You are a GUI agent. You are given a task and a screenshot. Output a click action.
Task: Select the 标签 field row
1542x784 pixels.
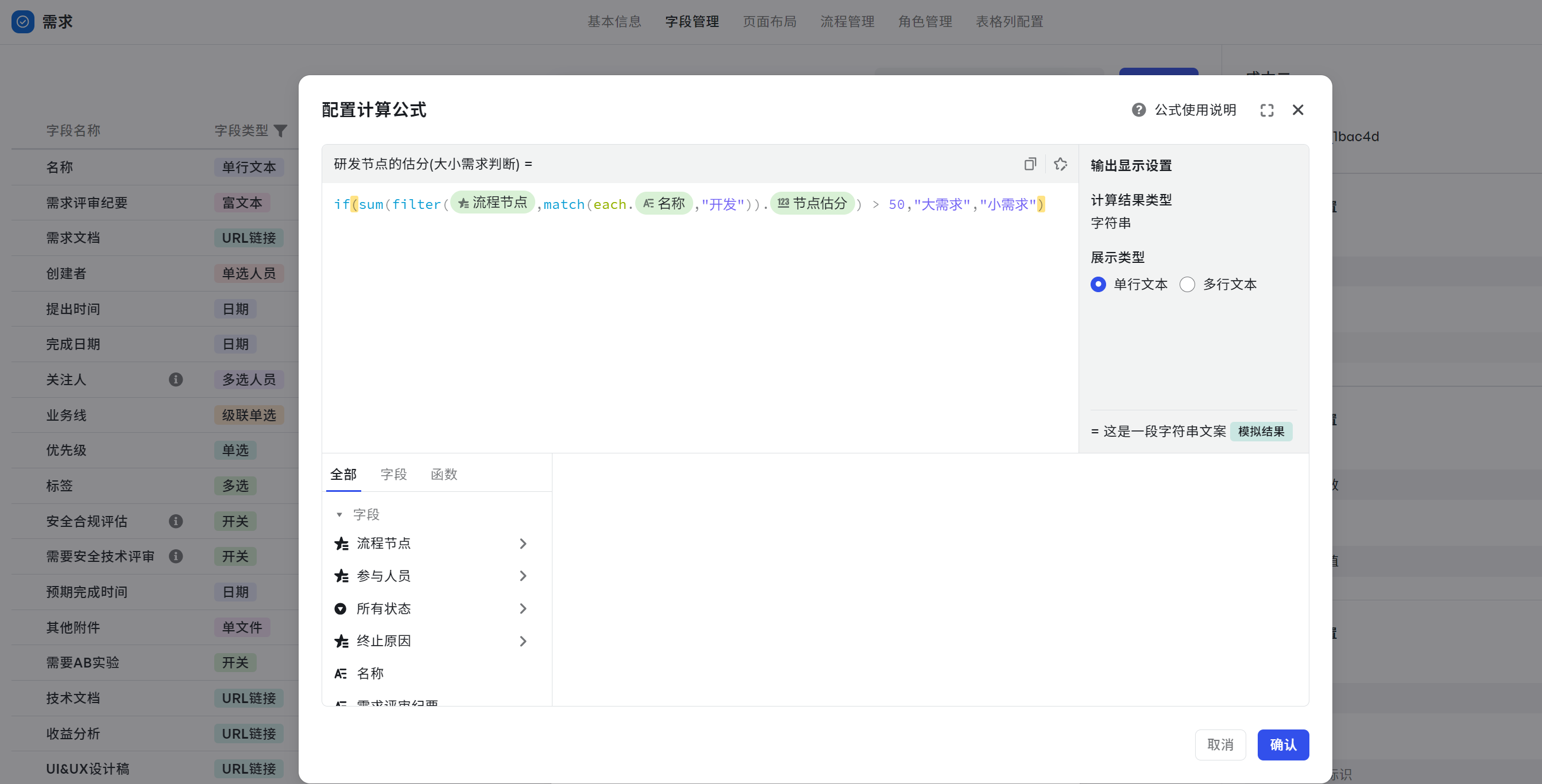tap(155, 486)
